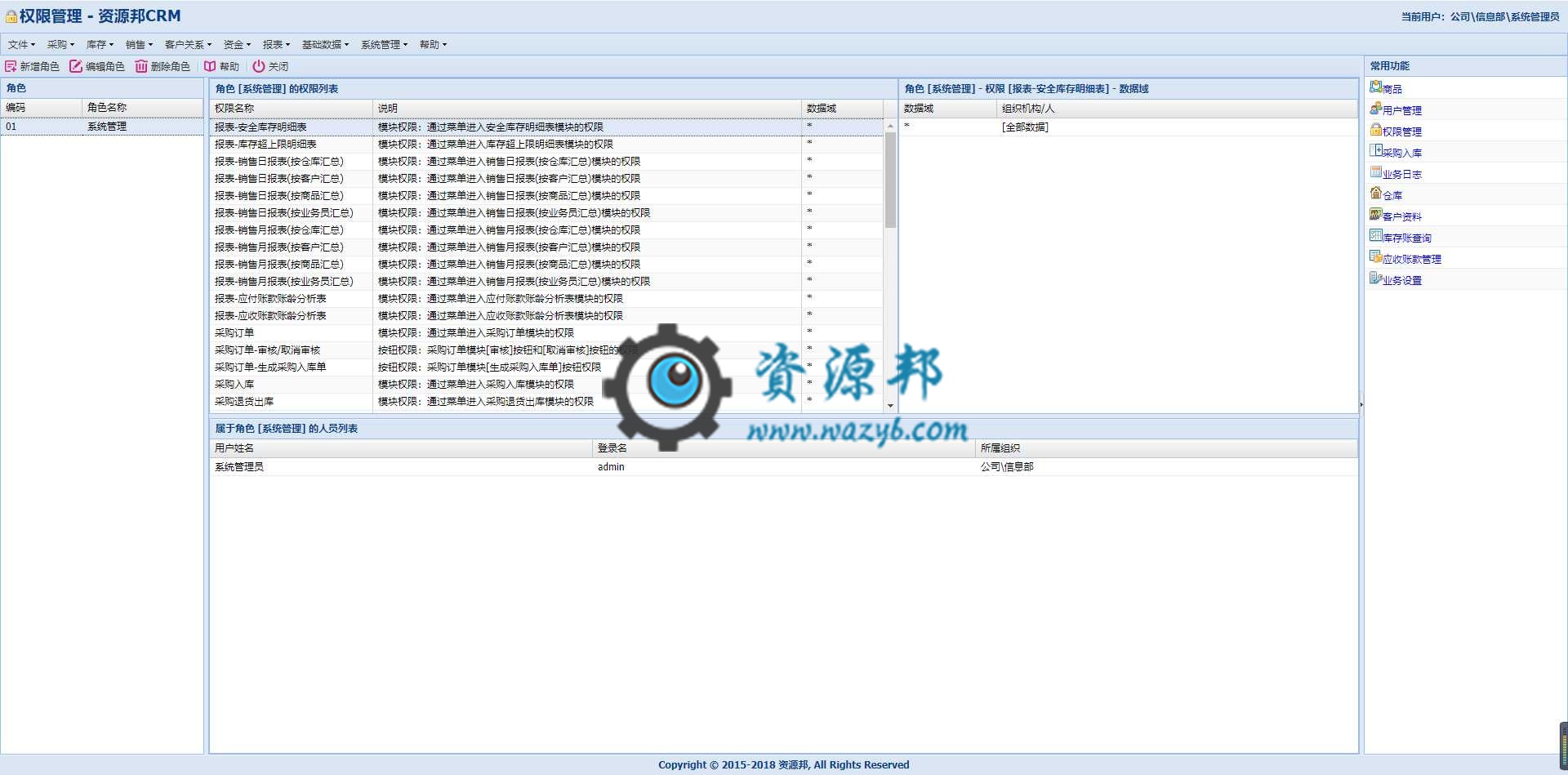Click the lock icon beside 权限管理 title
Image resolution: width=1568 pixels, height=775 pixels.
point(11,16)
